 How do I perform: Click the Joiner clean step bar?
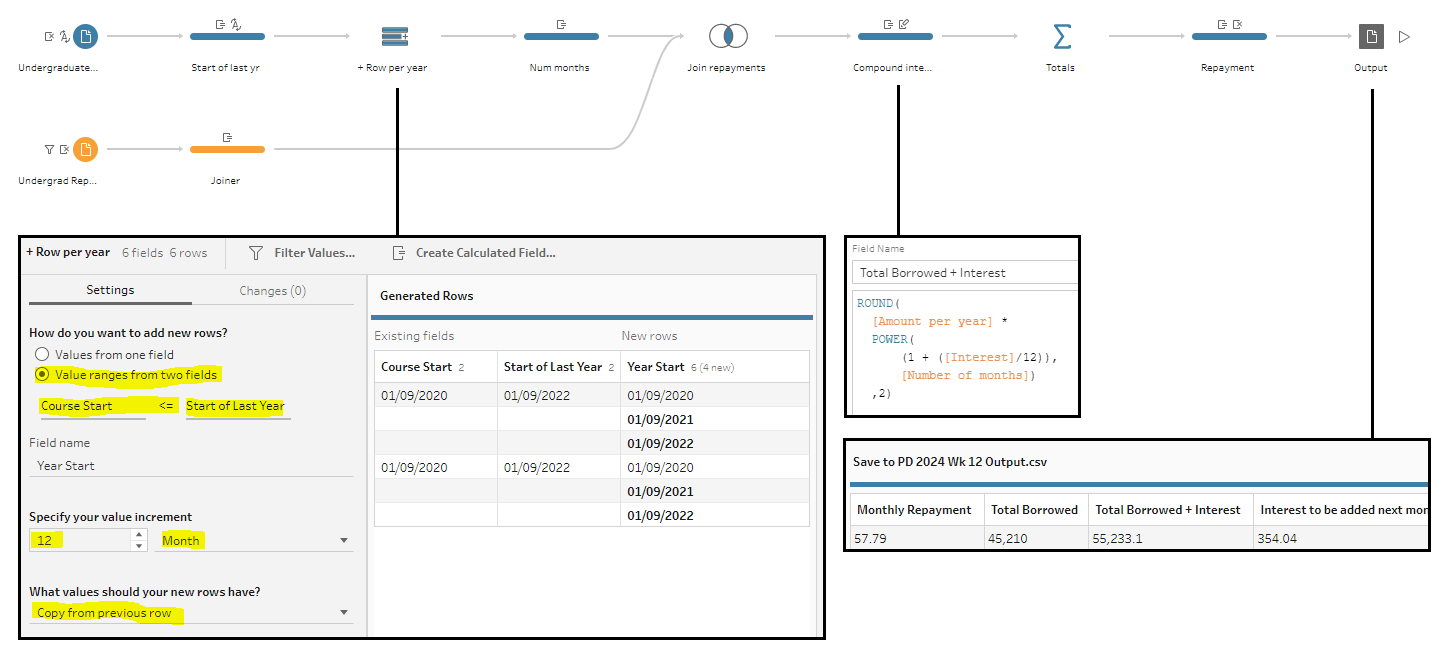pyautogui.click(x=227, y=149)
